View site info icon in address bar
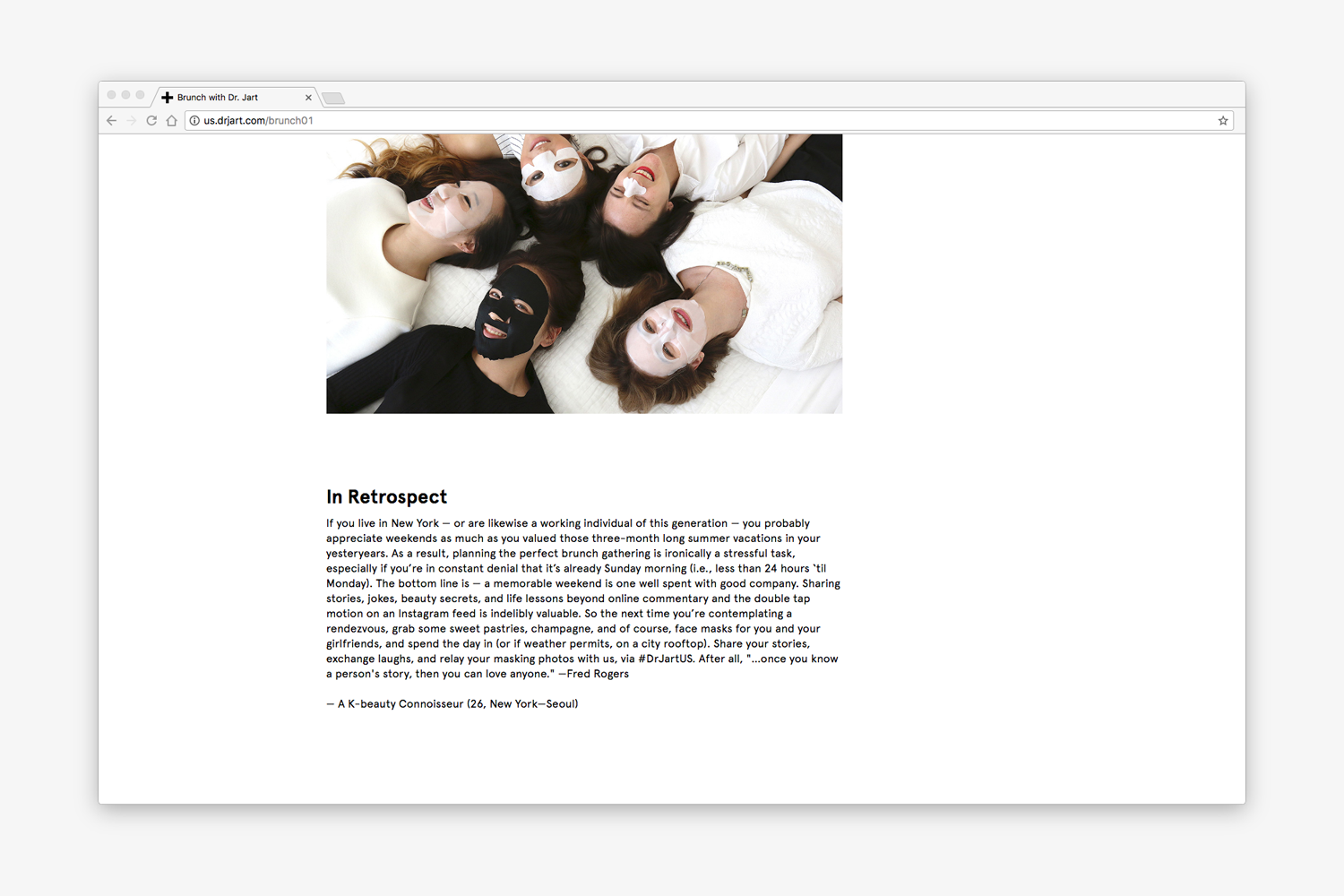This screenshot has height=896, width=1344. pos(194,120)
